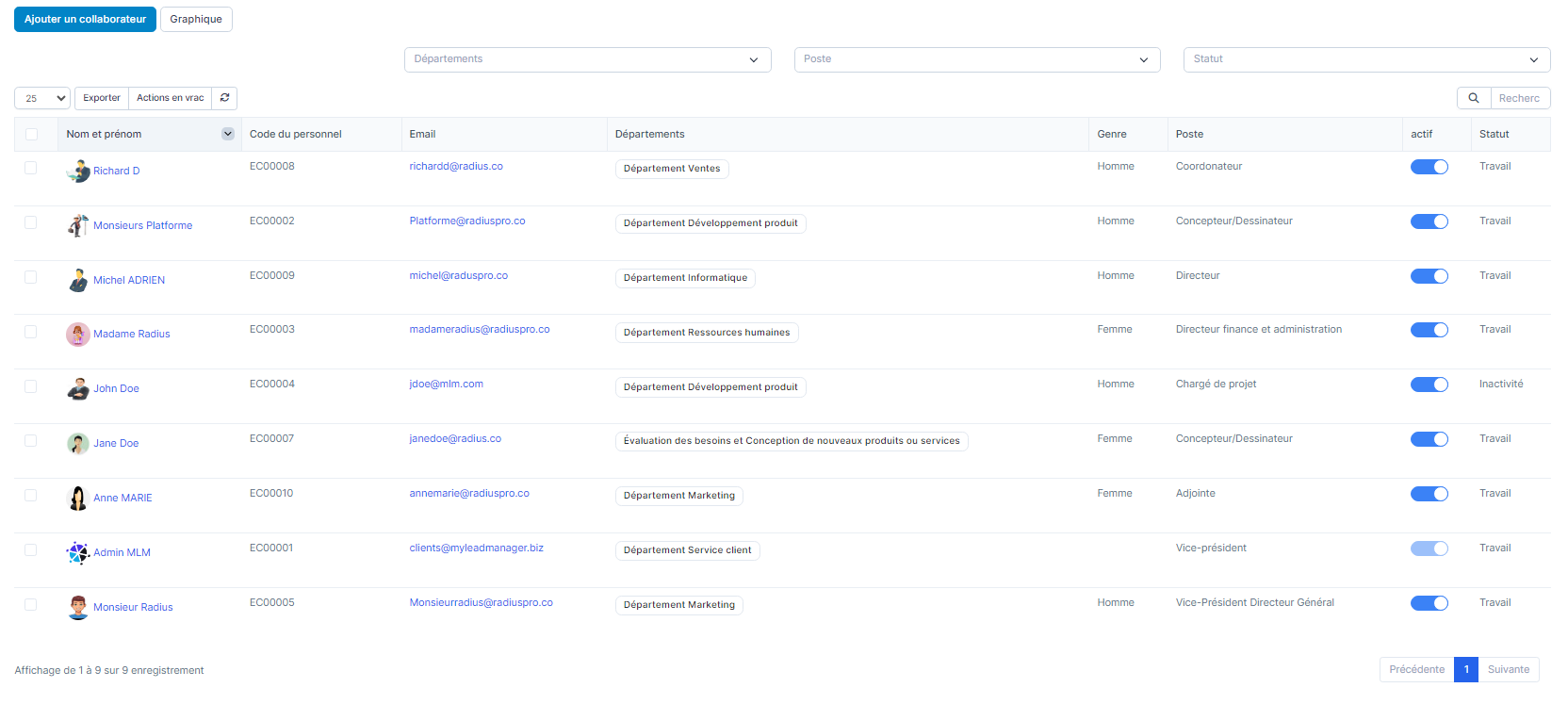Viewport: 1568px width, 704px height.
Task: Click the Vice-Président Directeur Général cell
Action: (1255, 603)
